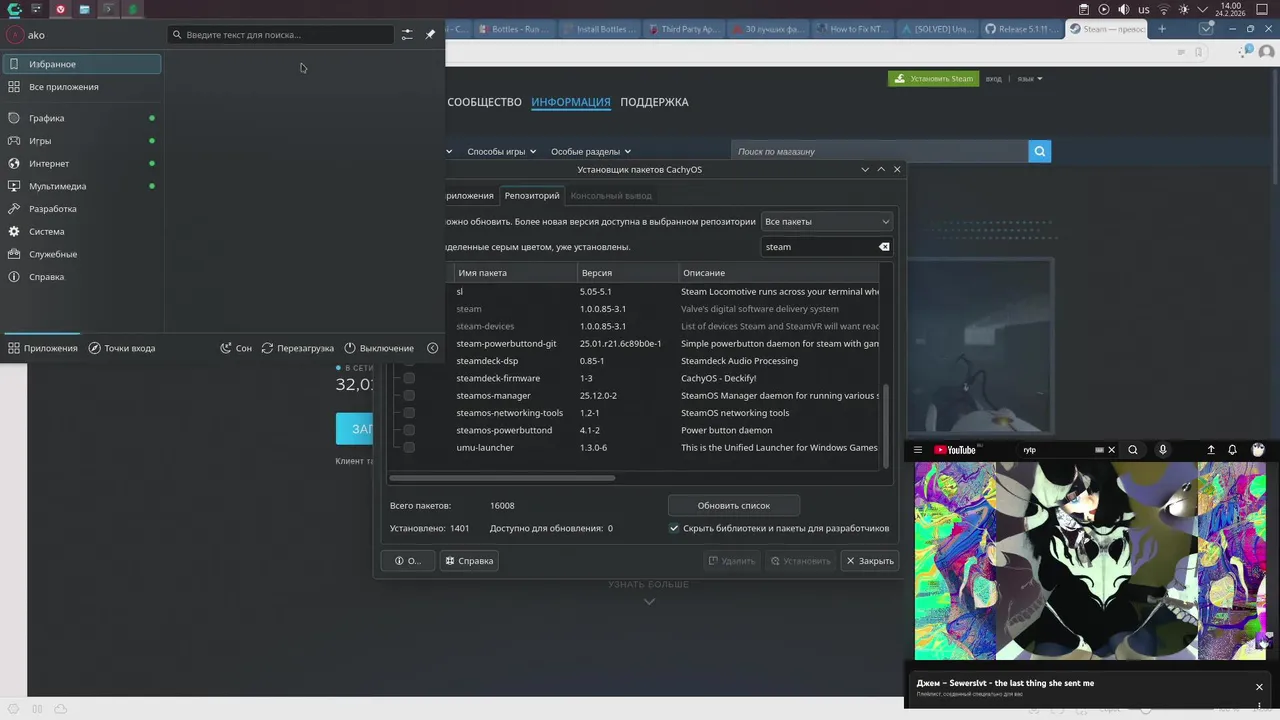The image size is (1280, 720).
Task: Open the CachyOS application launcher icon
Action: click(13, 9)
